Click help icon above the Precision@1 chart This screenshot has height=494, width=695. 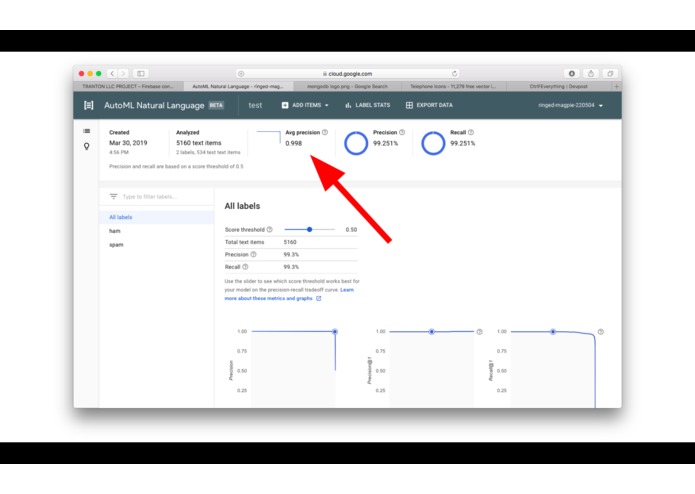pyautogui.click(x=479, y=332)
